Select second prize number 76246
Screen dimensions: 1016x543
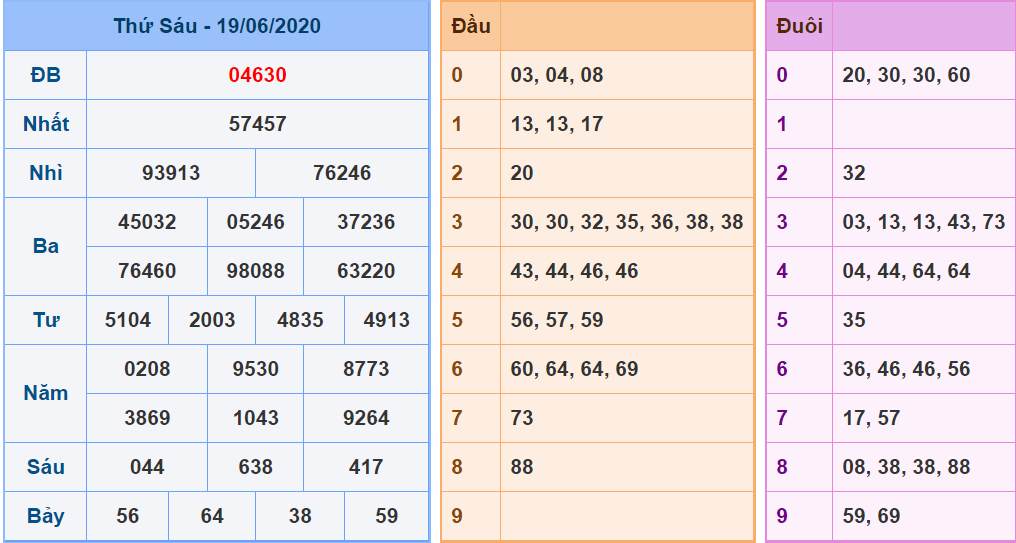pos(342,173)
